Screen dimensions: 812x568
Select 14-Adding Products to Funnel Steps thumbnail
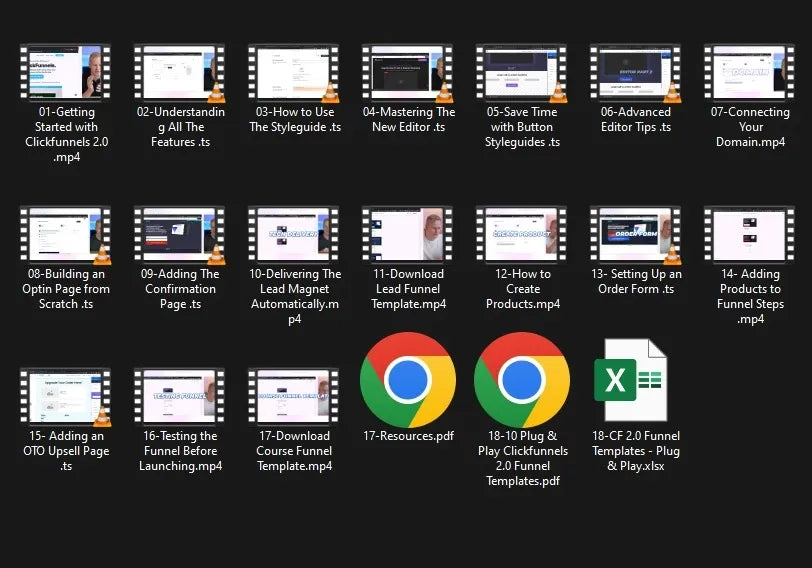click(749, 234)
